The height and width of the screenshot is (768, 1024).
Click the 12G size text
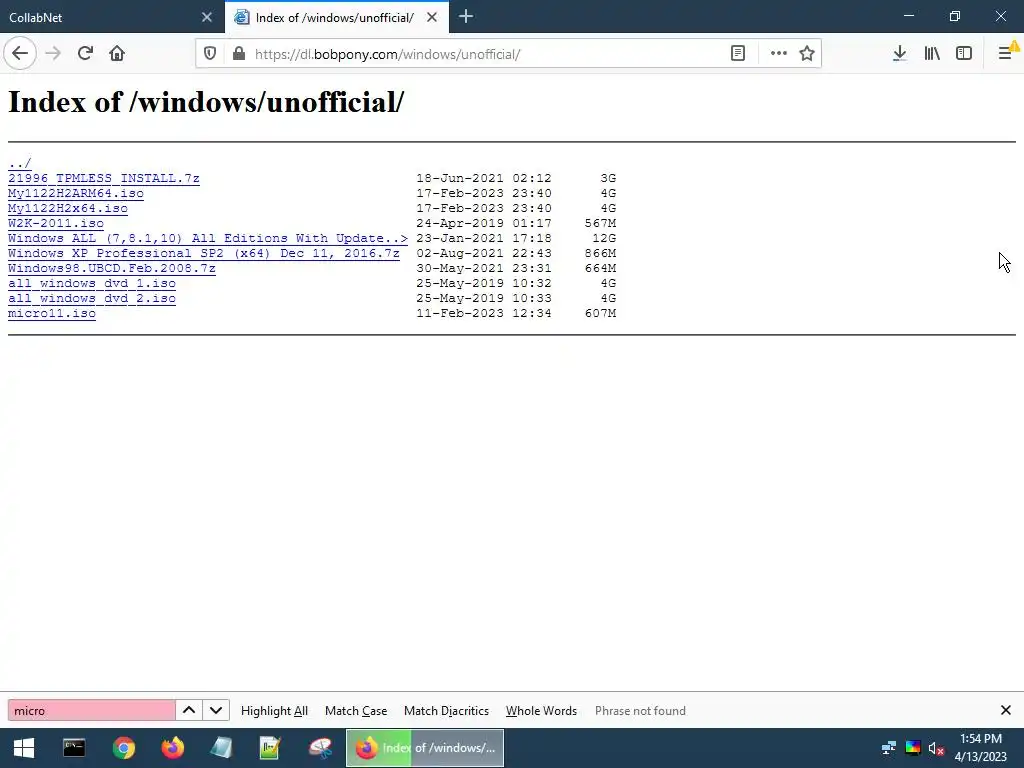(x=604, y=238)
